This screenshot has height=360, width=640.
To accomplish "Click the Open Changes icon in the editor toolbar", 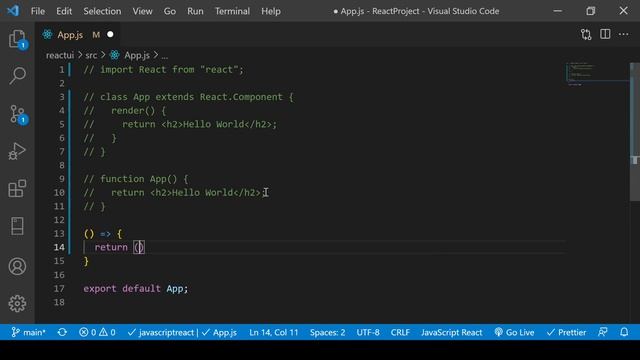I will 586,35.
